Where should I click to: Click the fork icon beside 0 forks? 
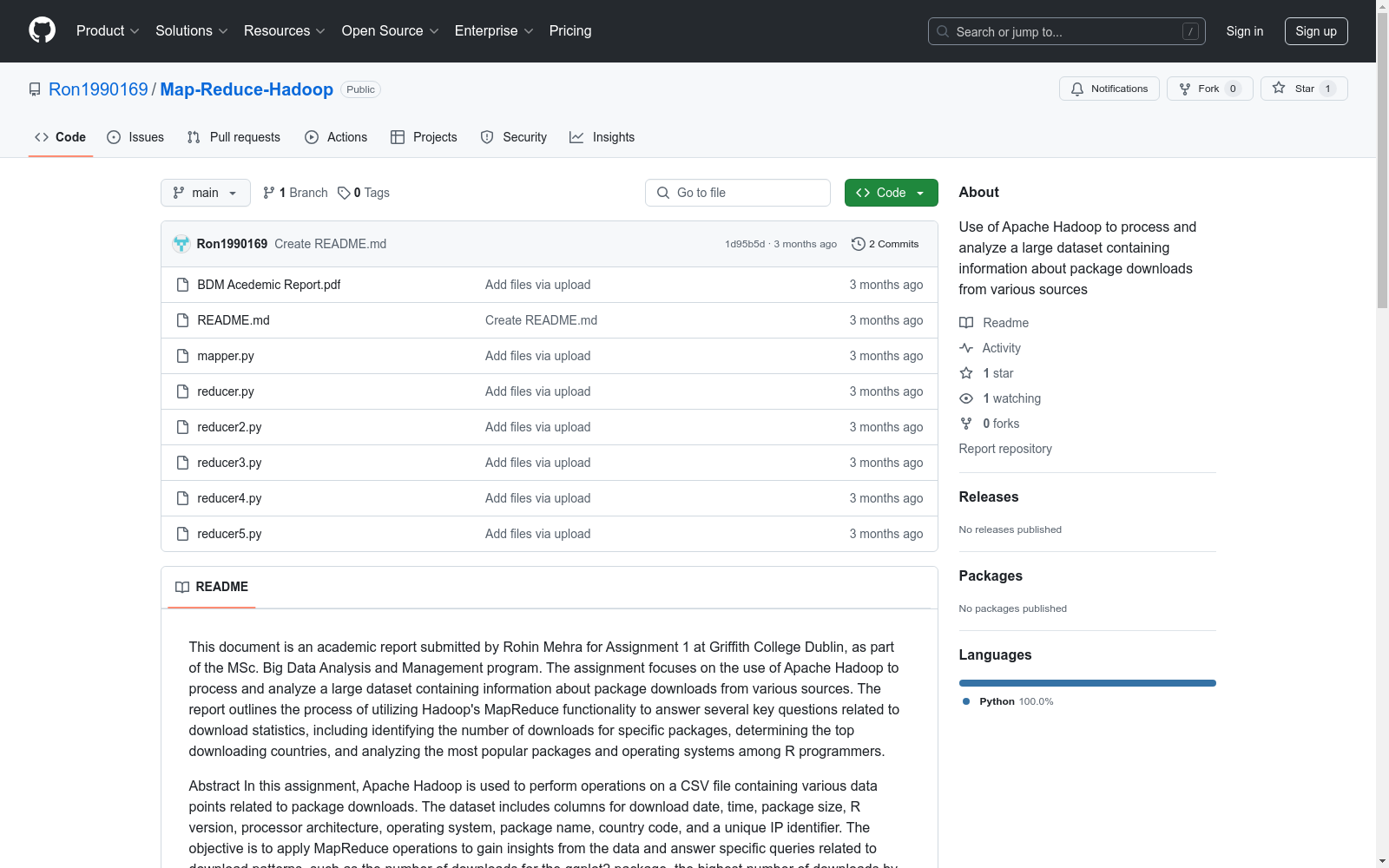(x=966, y=424)
